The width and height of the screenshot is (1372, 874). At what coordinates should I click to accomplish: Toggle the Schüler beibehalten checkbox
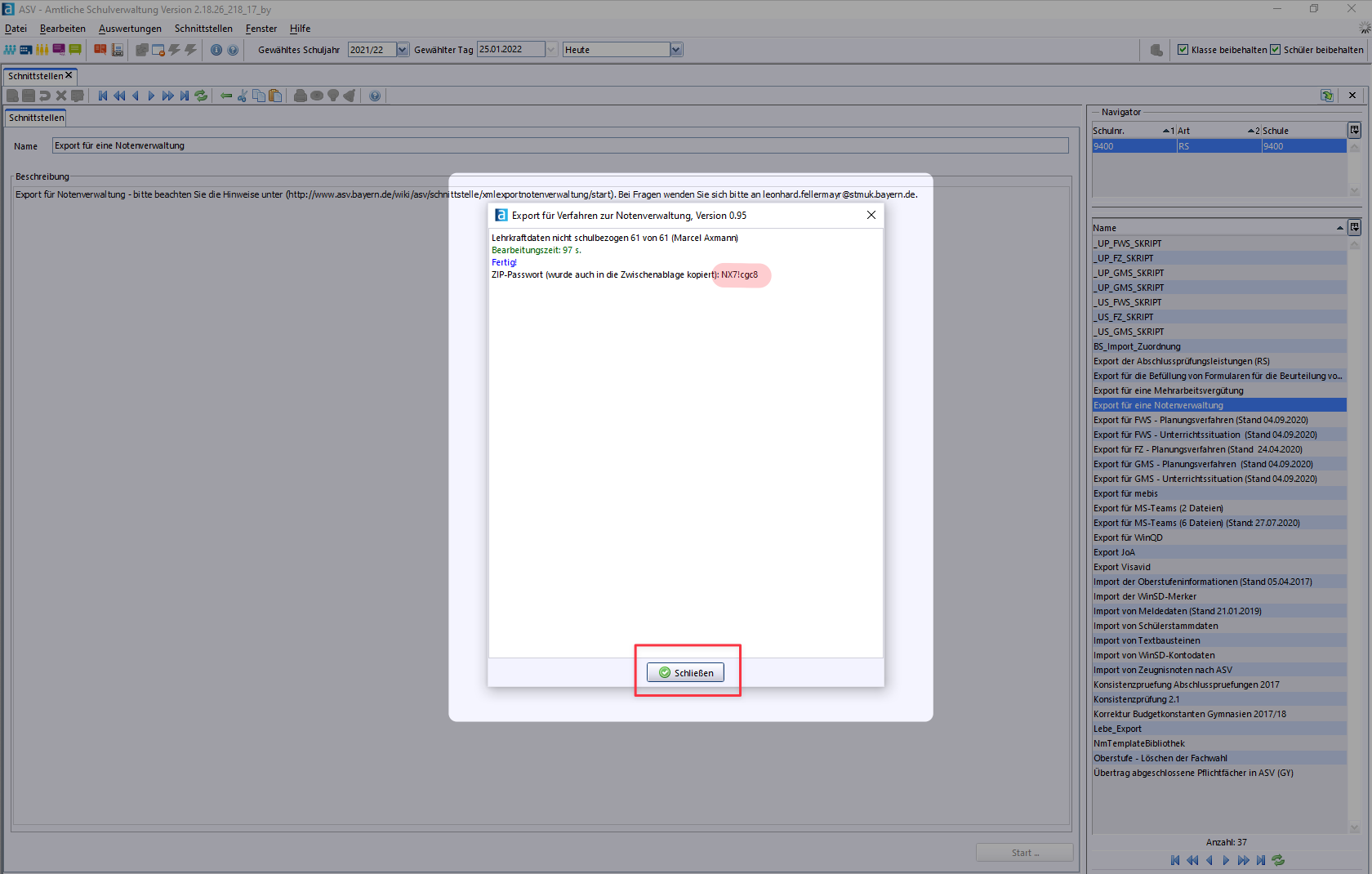click(1275, 50)
